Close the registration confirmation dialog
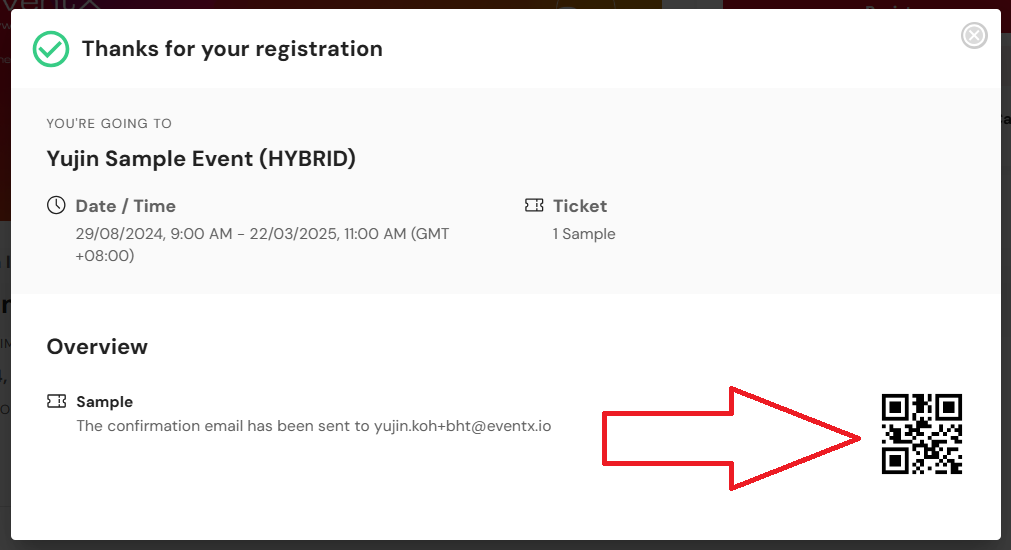 pos(974,35)
